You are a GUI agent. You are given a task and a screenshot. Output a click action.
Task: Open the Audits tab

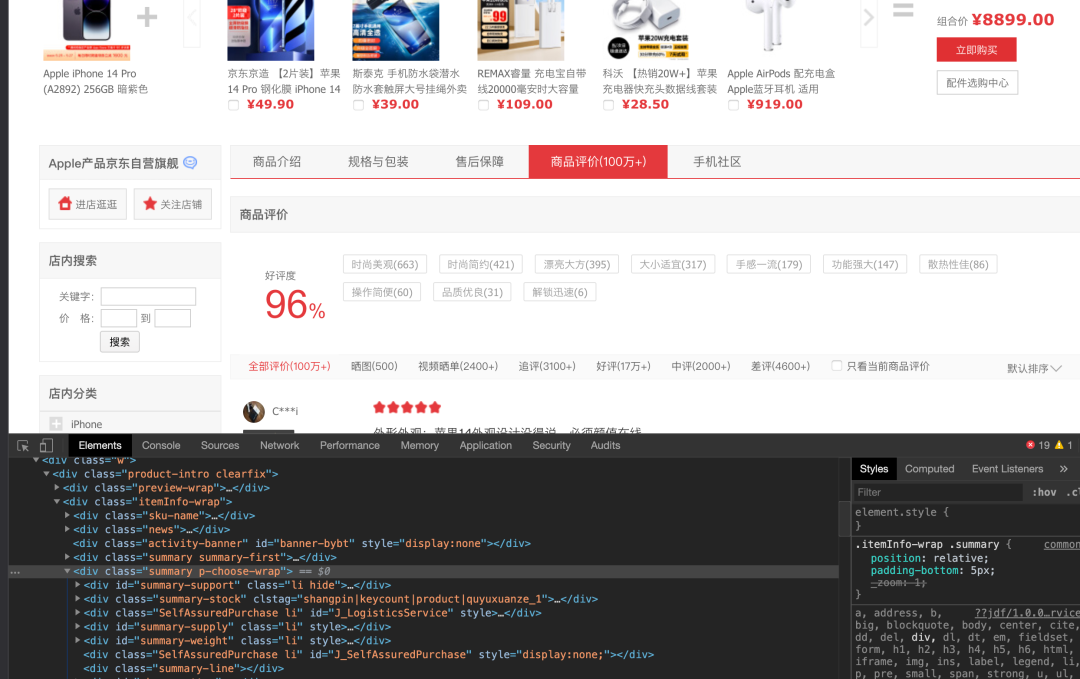click(605, 446)
